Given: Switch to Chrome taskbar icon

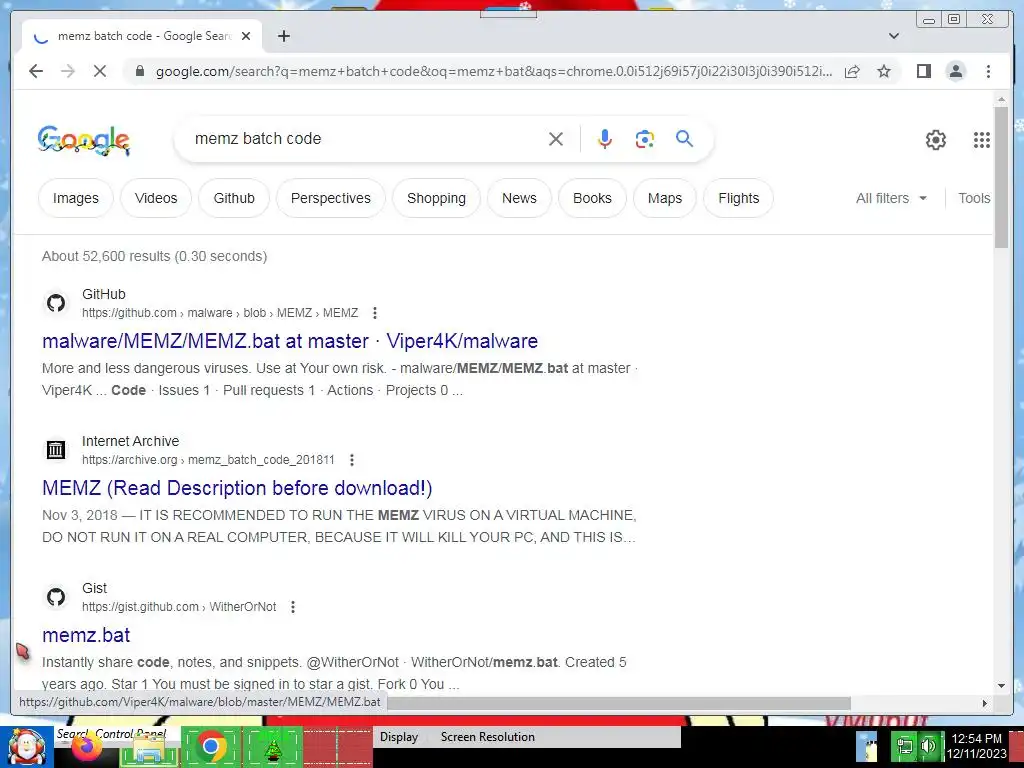Looking at the screenshot, I should (x=210, y=746).
